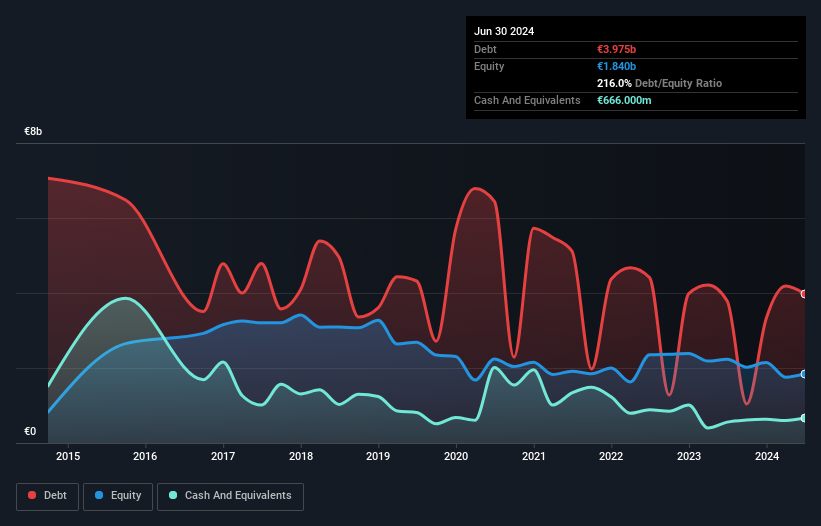Click the 2021 x-axis label
The image size is (821, 526).
click(x=534, y=456)
